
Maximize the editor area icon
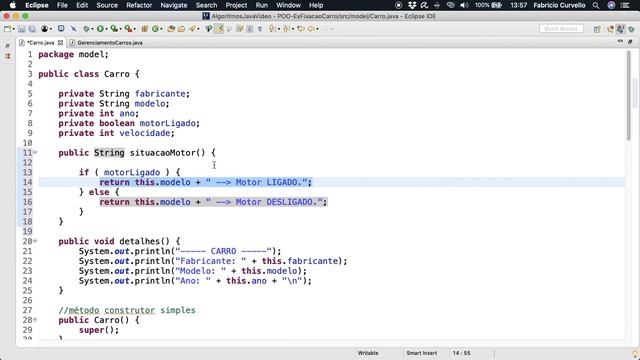630,42
